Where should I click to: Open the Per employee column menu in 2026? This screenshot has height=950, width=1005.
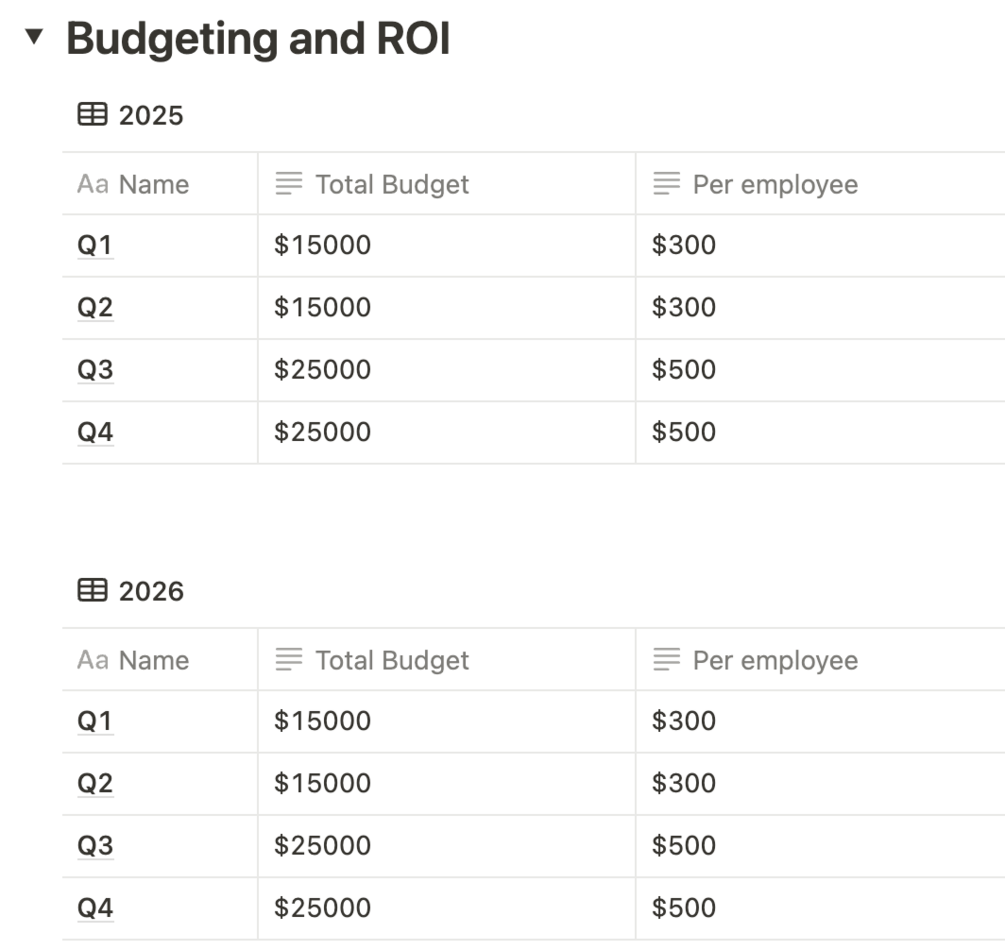point(775,660)
